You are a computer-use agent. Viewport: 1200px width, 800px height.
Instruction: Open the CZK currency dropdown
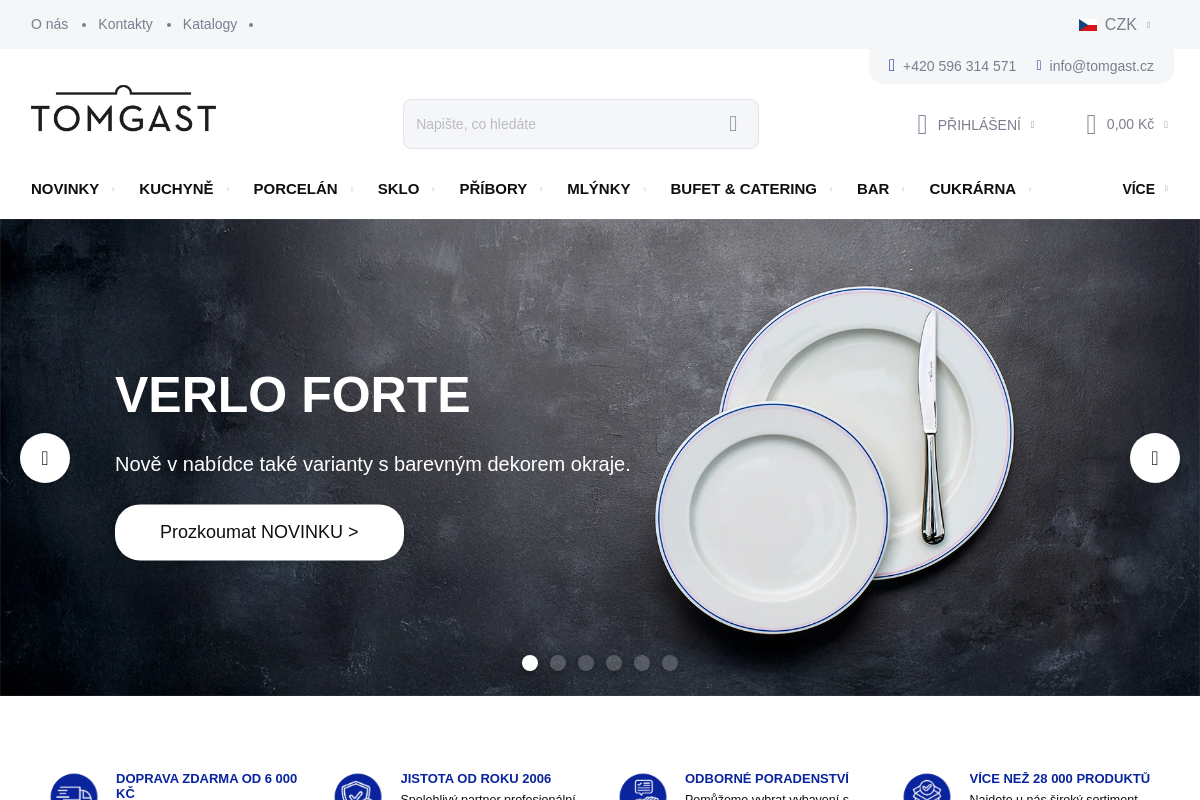click(1115, 25)
